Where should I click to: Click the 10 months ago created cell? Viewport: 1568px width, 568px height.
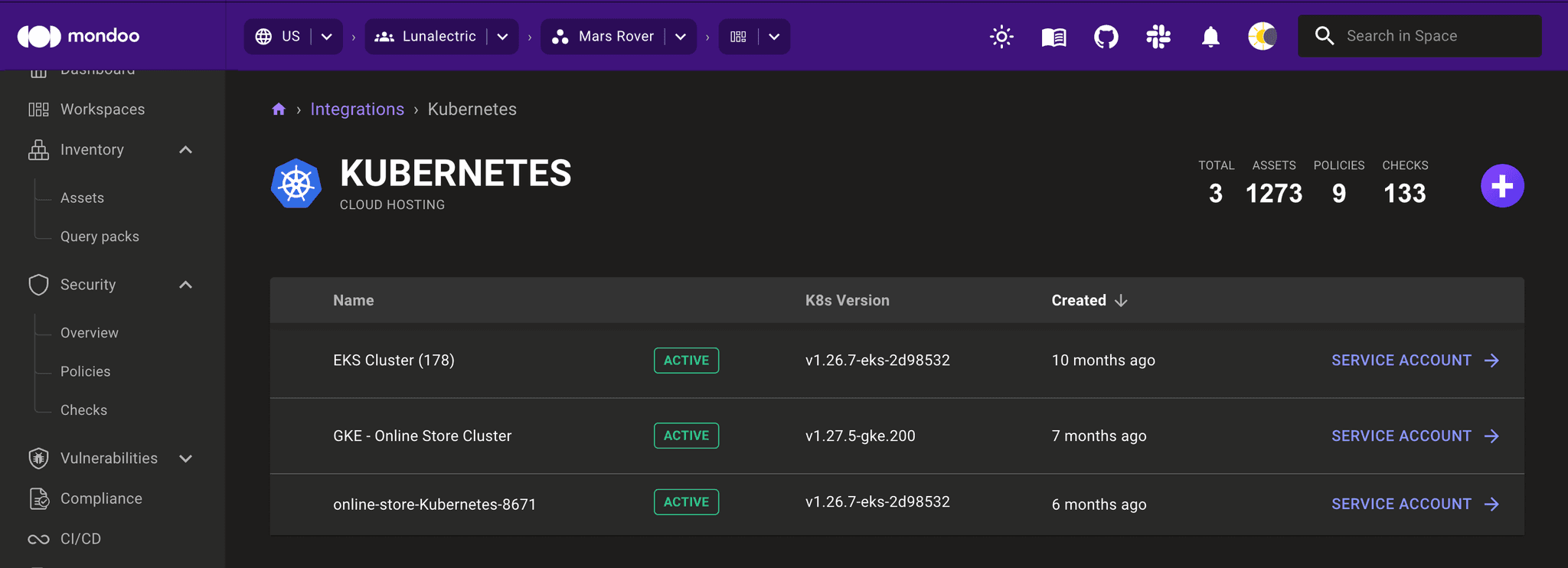point(1103,361)
